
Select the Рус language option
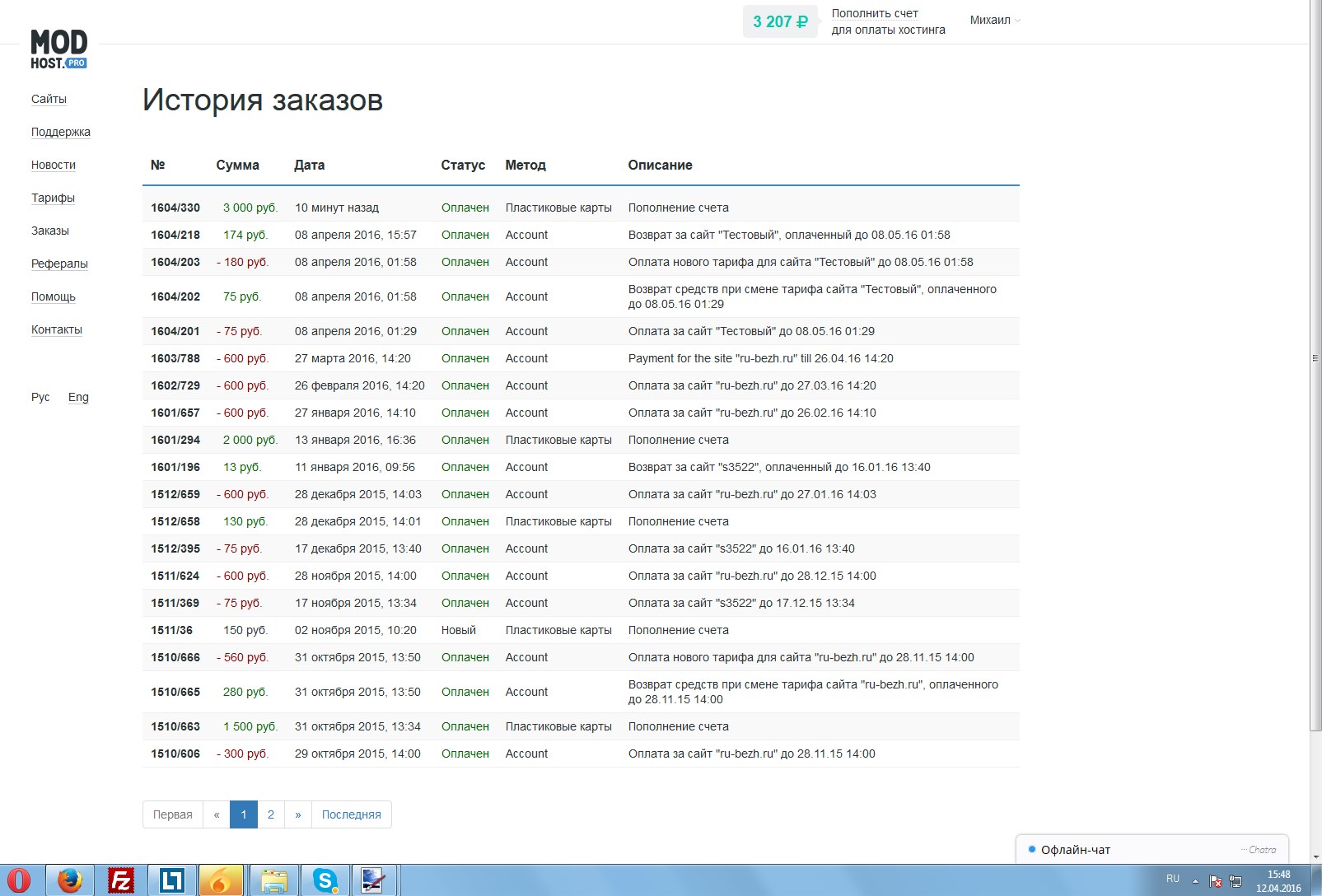point(40,397)
